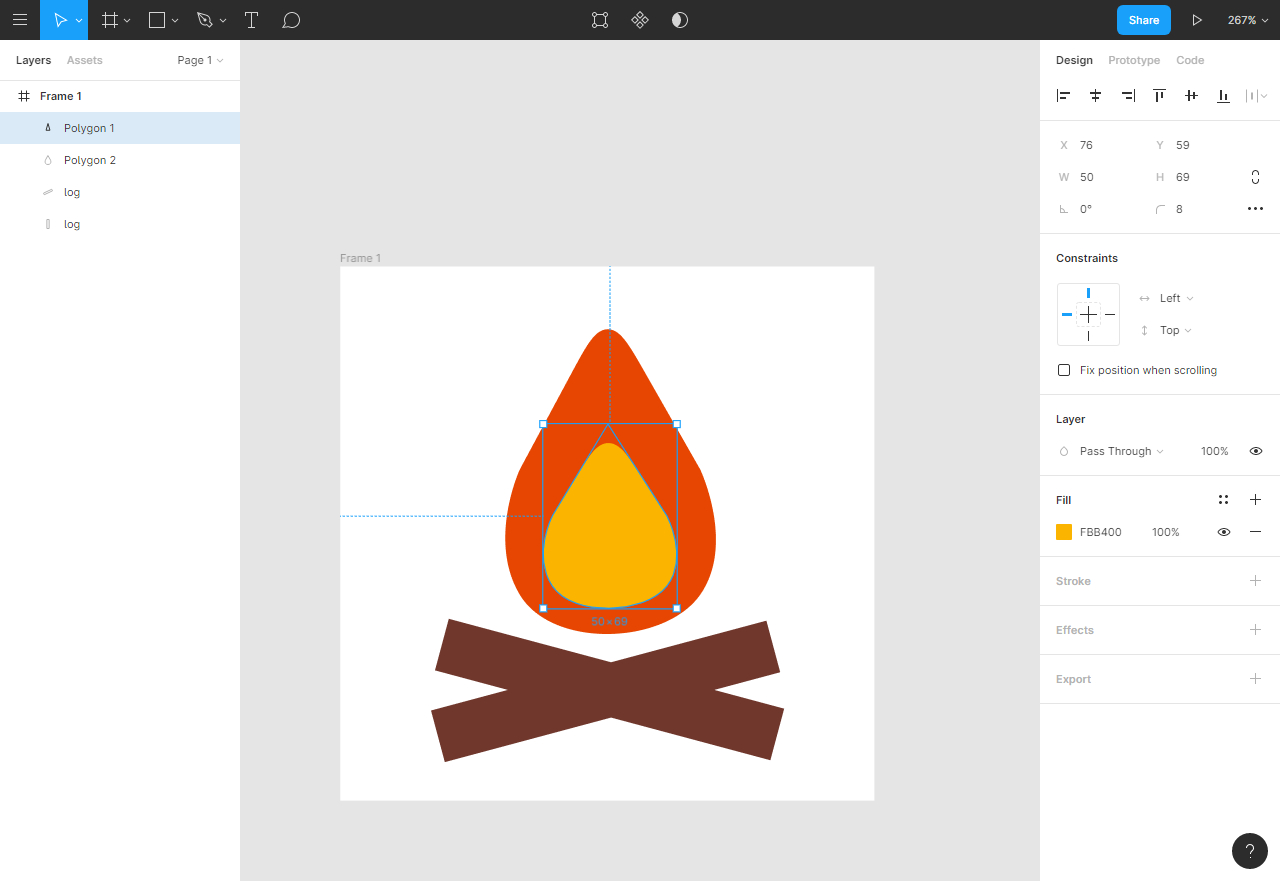Open the zoom 267% dropdown
Image resolution: width=1280 pixels, height=881 pixels.
pos(1247,20)
